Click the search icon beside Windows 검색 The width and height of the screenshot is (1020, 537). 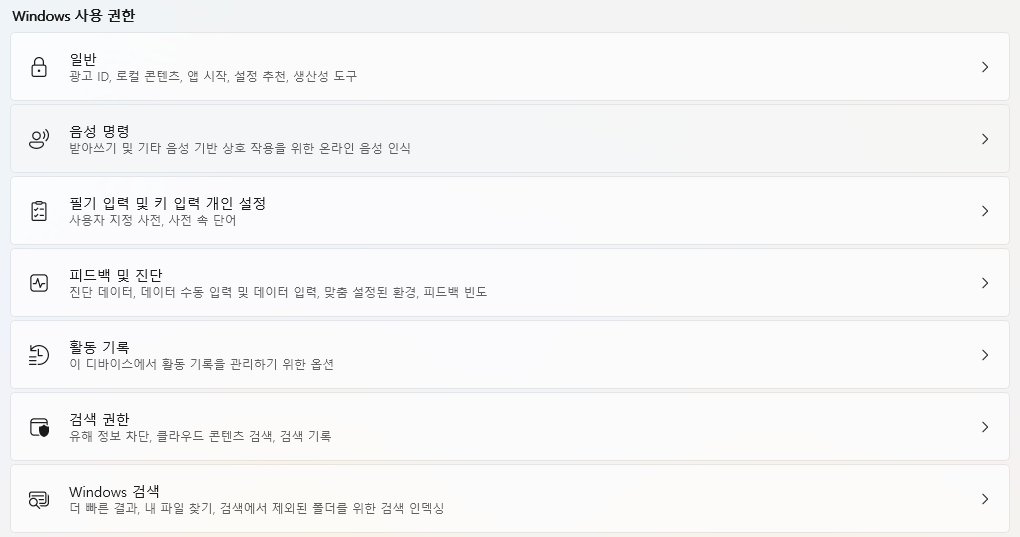[39, 499]
